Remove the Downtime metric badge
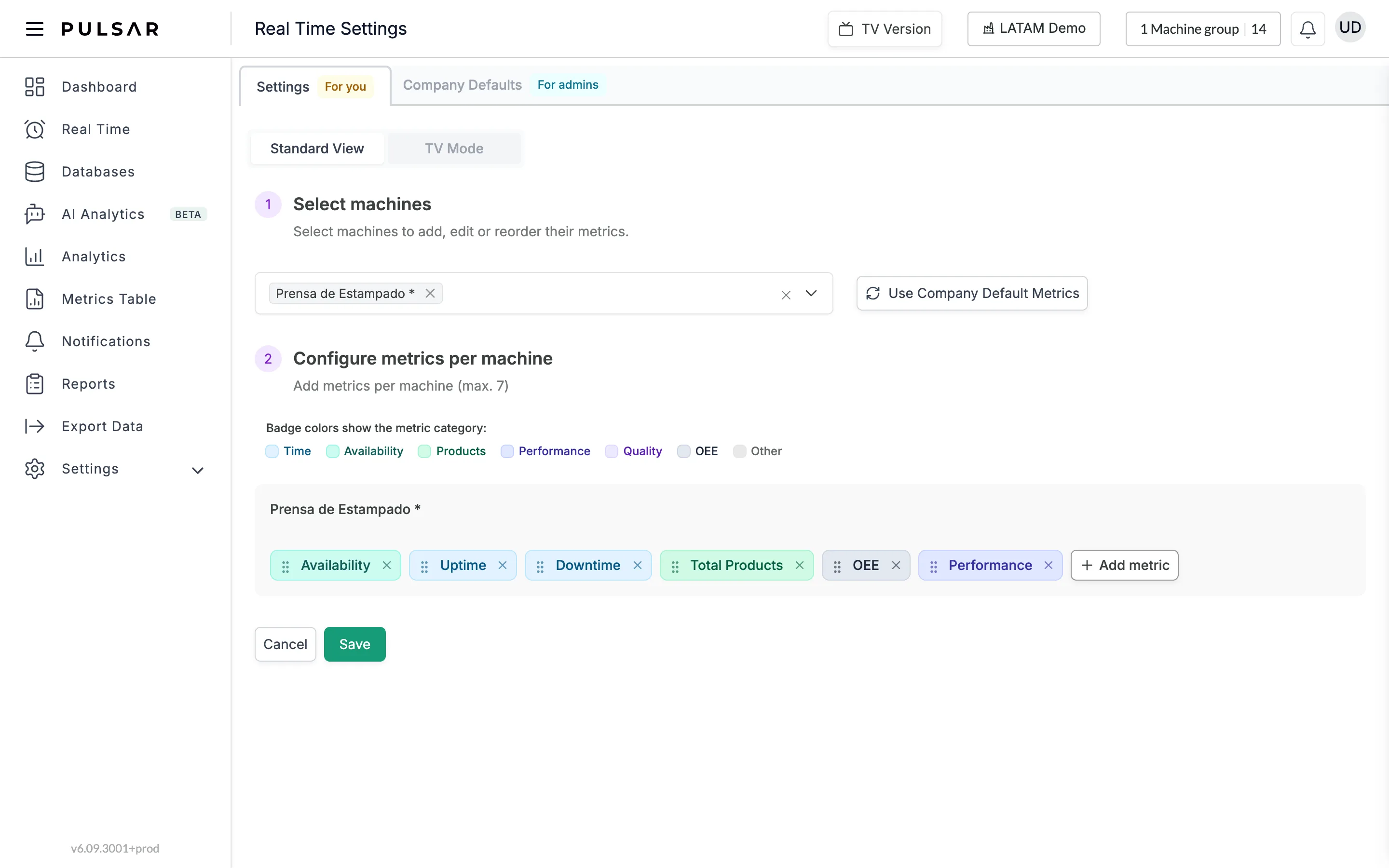This screenshot has height=868, width=1389. [x=637, y=566]
